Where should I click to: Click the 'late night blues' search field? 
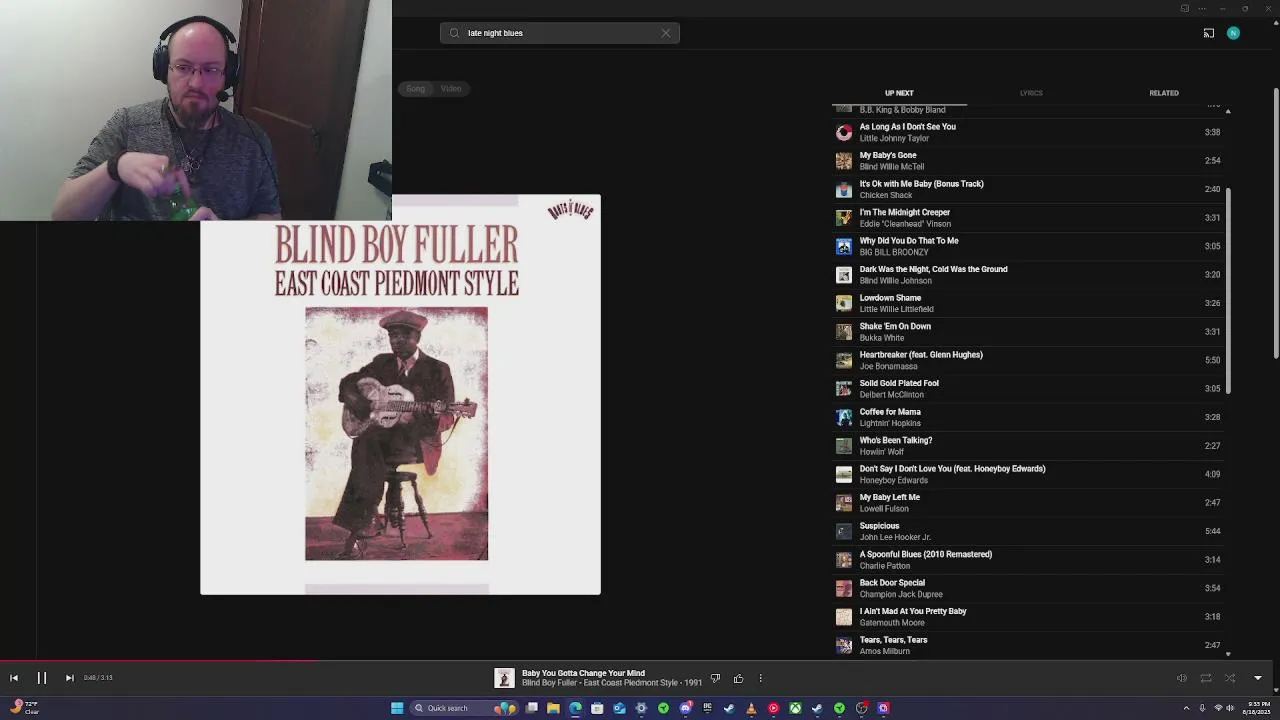560,33
